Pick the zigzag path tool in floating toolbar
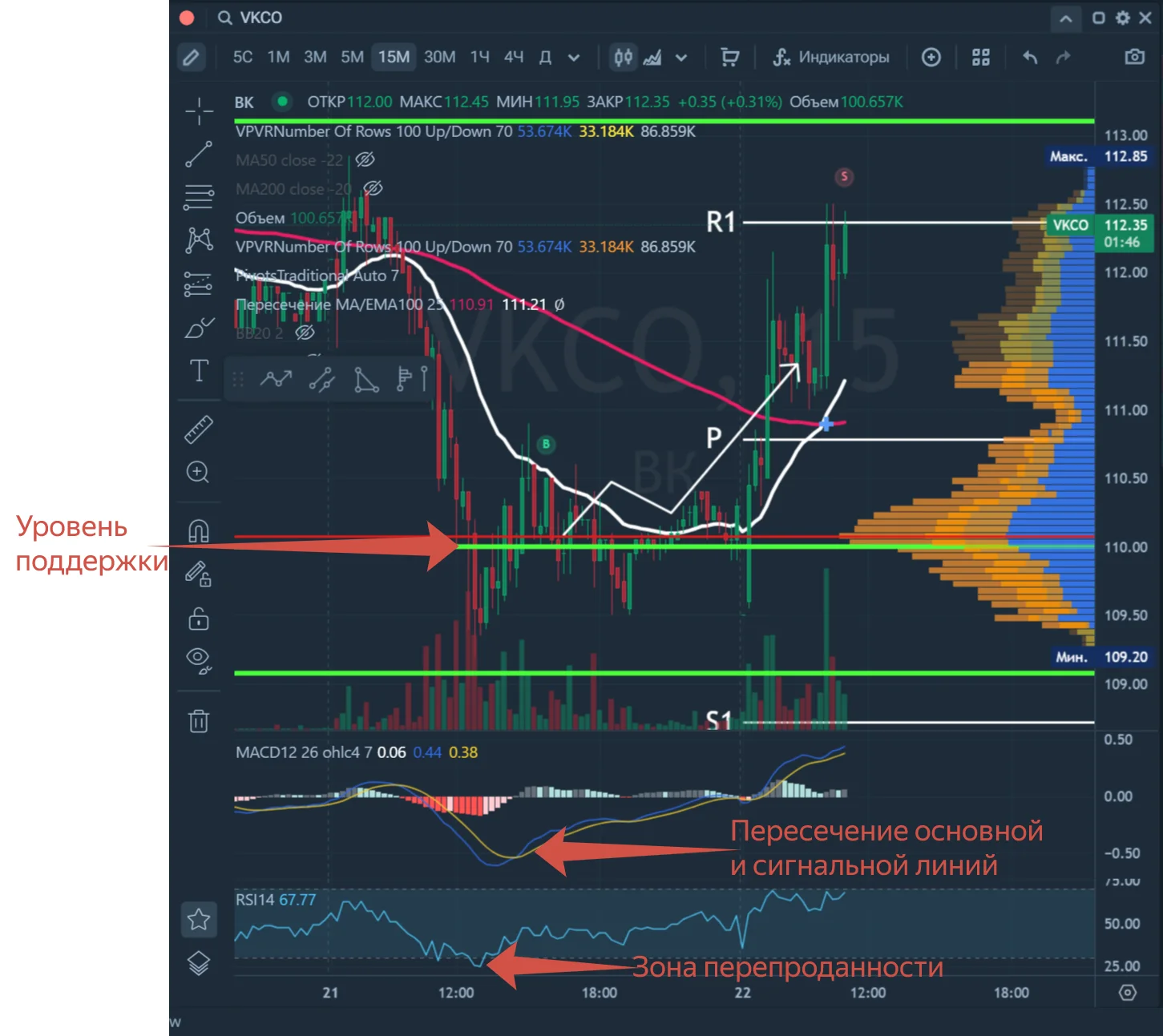1163x1036 pixels. (277, 379)
